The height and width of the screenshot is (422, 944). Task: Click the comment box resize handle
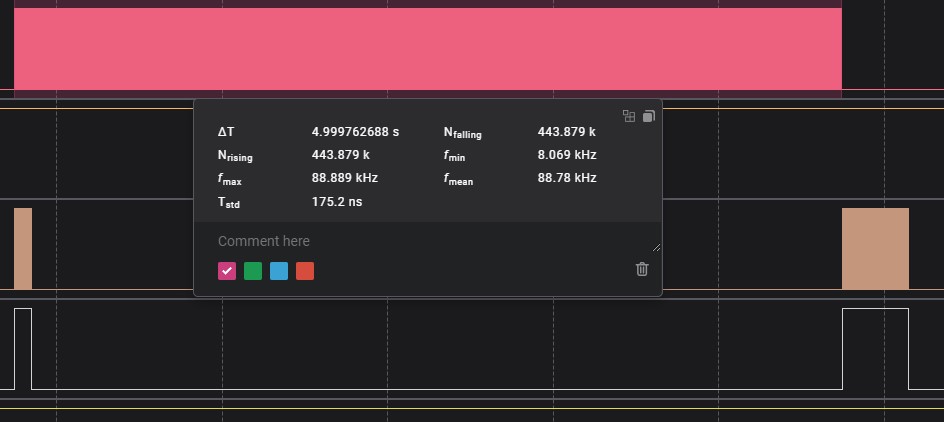(656, 247)
